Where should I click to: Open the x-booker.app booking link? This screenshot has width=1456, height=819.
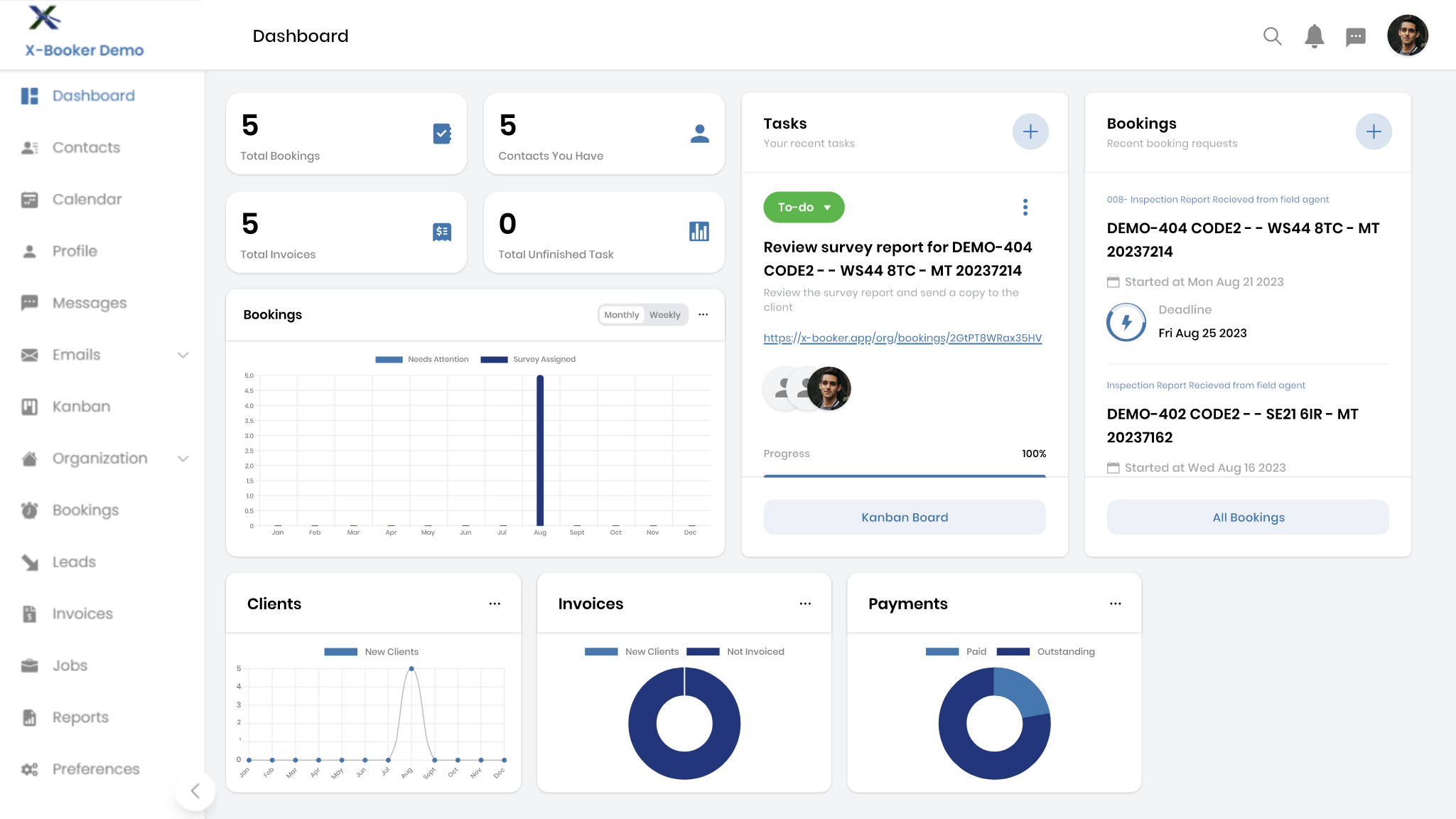coord(902,338)
